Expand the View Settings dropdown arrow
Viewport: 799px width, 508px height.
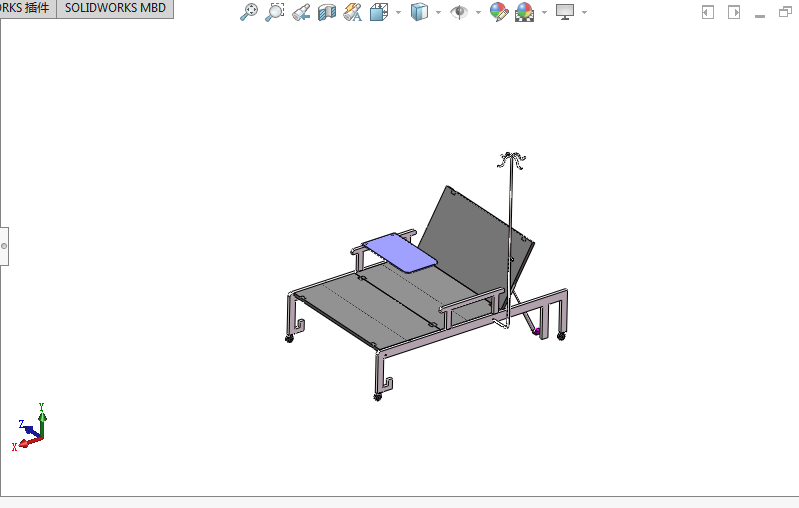point(584,12)
